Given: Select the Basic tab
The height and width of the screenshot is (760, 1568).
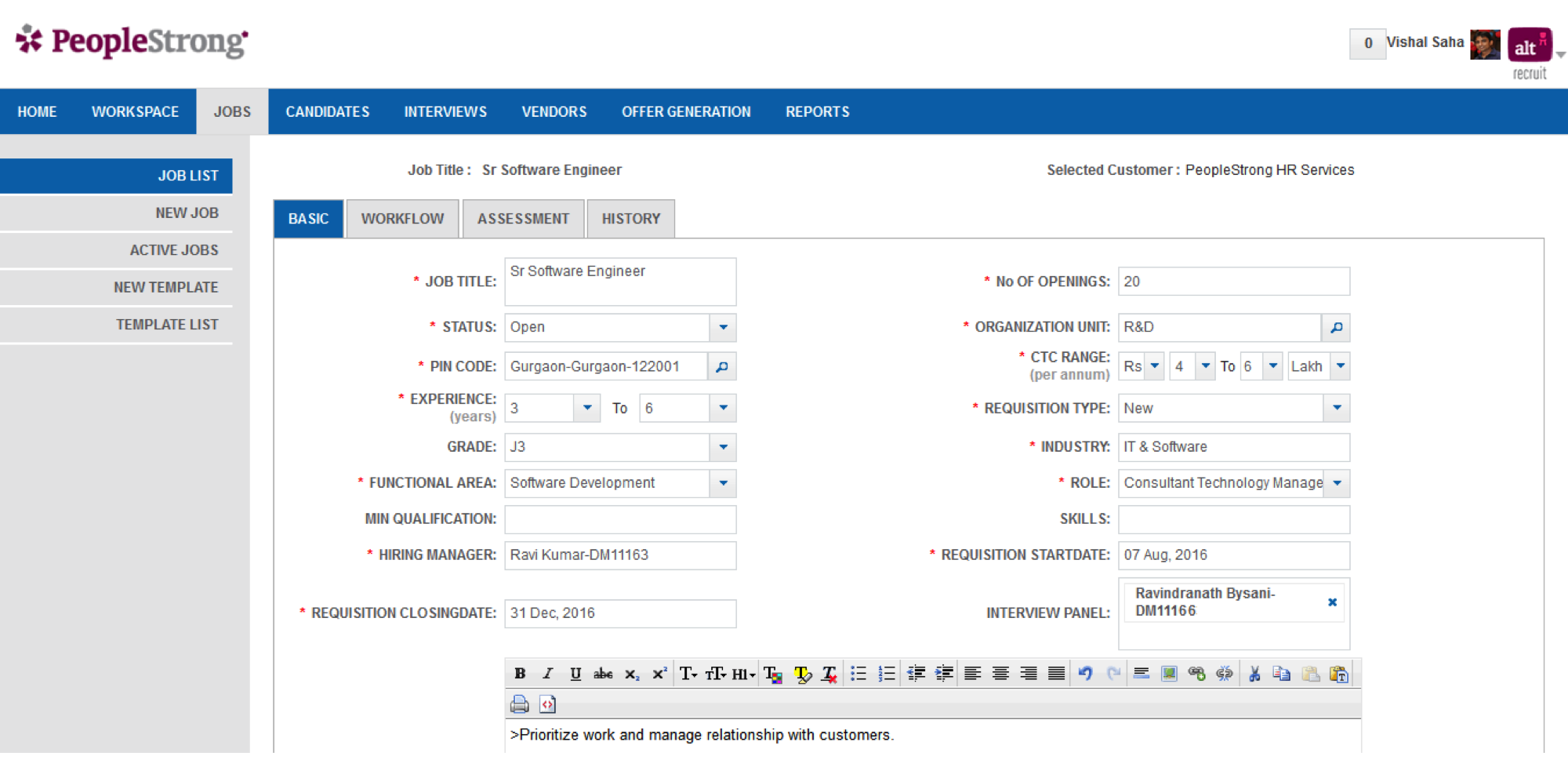Looking at the screenshot, I should coord(308,219).
